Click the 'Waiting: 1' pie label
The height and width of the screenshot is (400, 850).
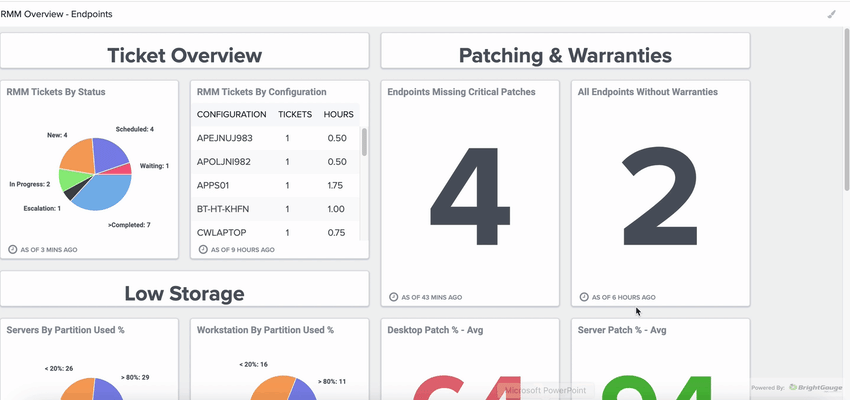point(154,166)
